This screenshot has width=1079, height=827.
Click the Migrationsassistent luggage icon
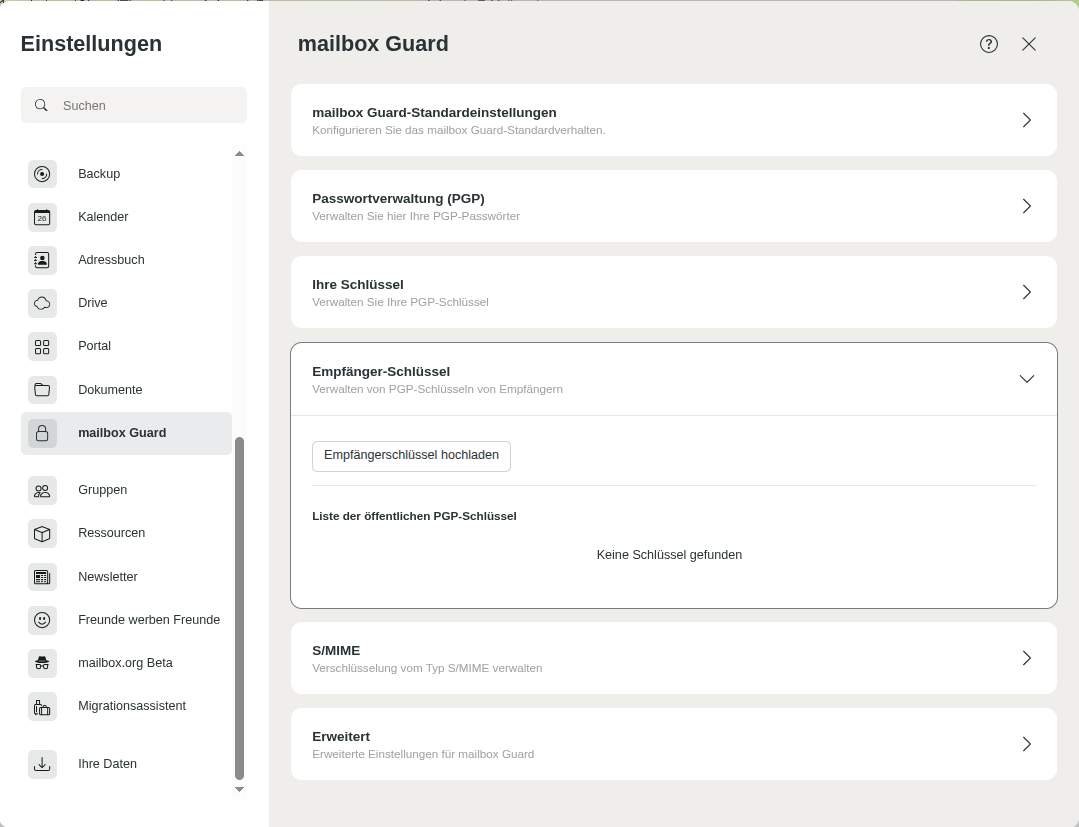coord(42,707)
